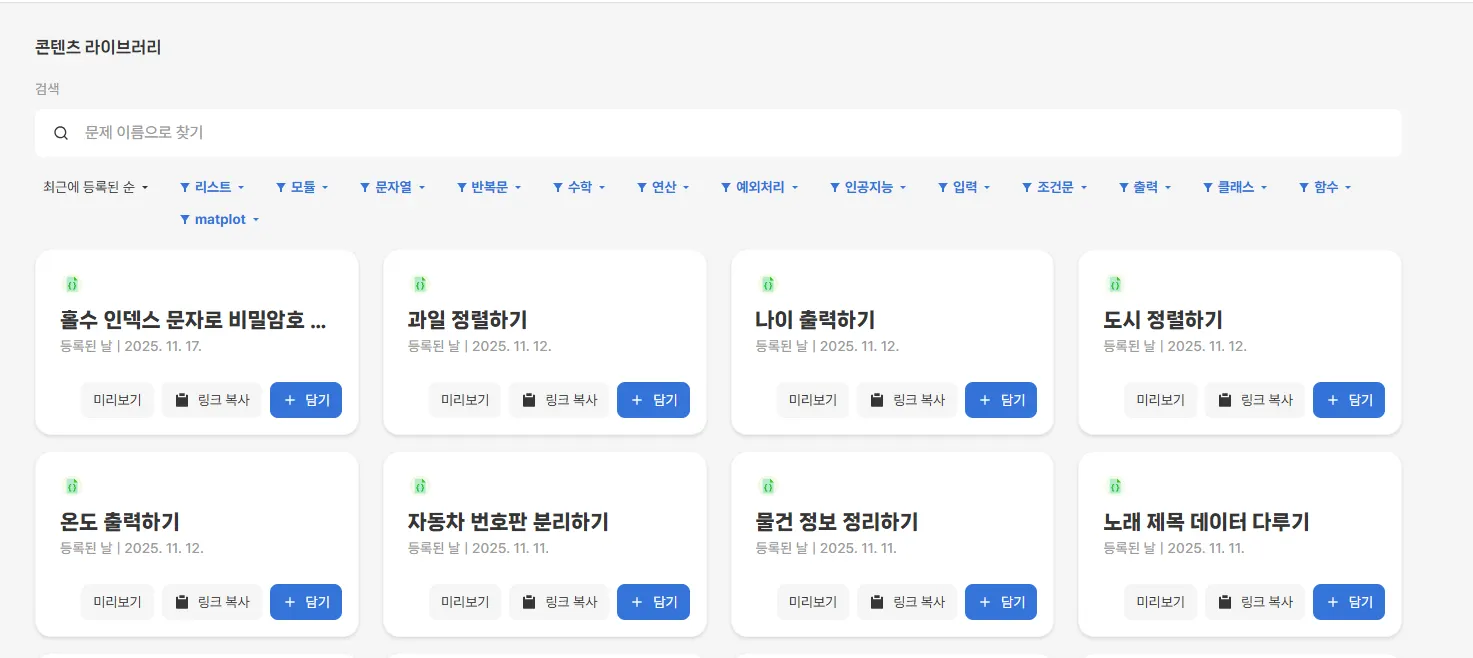Open the matplot filter dropdown

[219, 219]
